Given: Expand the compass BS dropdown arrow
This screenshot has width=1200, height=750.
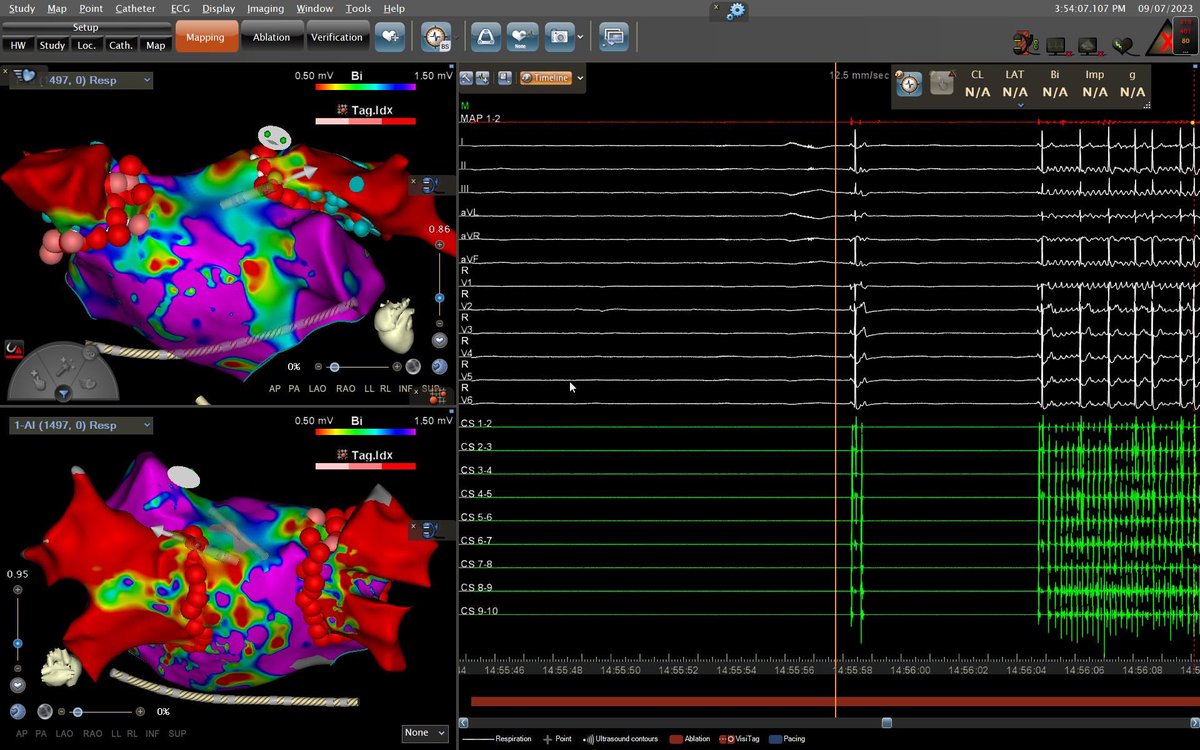Looking at the screenshot, I should (x=456, y=37).
